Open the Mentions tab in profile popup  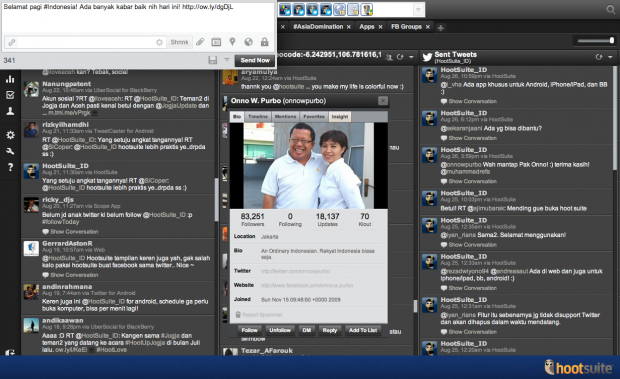(285, 117)
